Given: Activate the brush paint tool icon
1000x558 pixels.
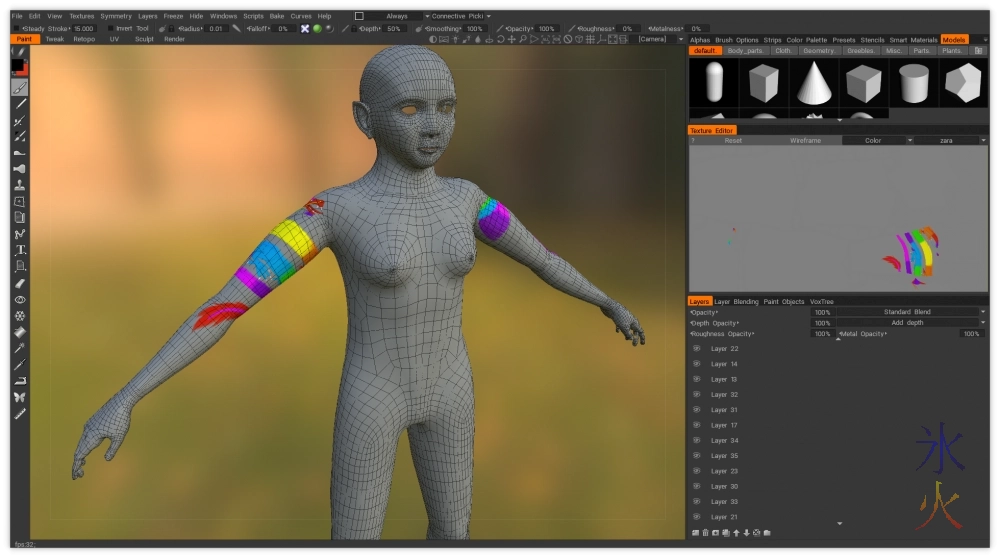Looking at the screenshot, I should point(19,87).
